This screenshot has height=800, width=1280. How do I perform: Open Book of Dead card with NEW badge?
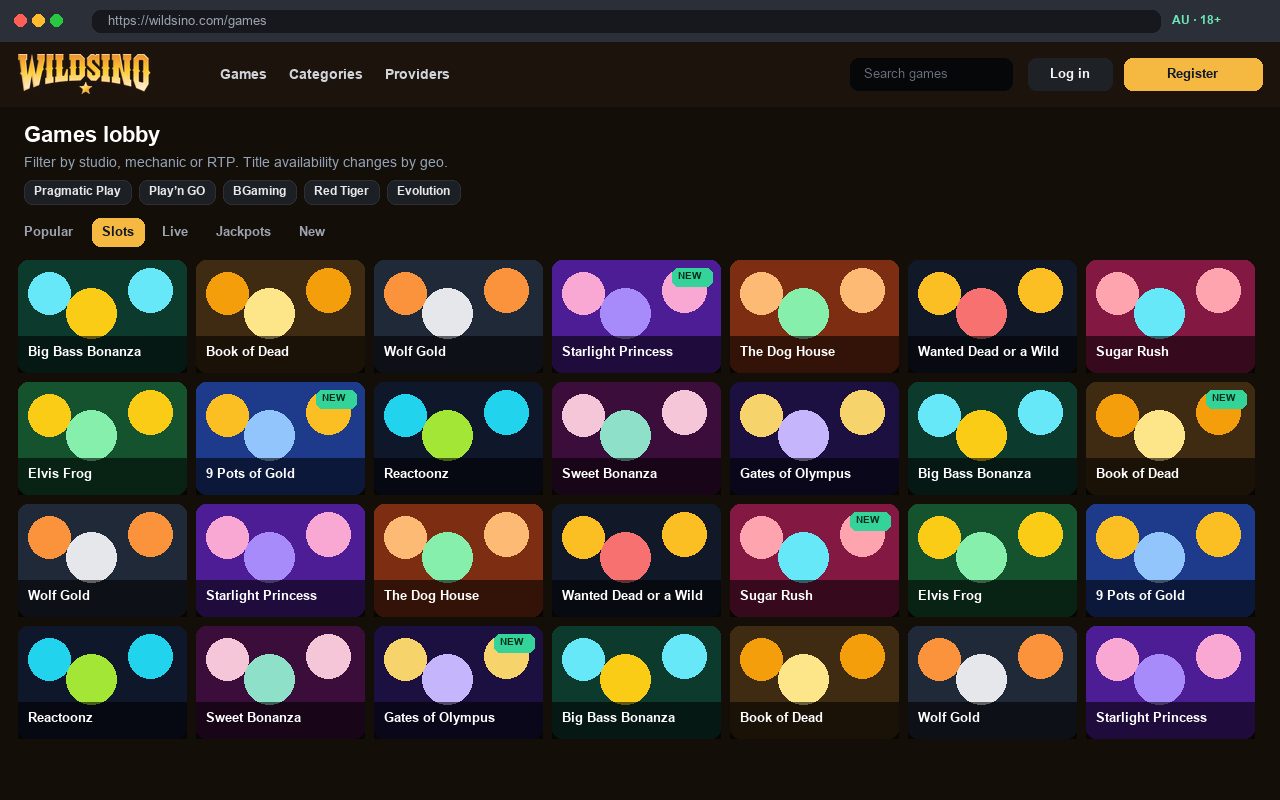[x=1170, y=438]
